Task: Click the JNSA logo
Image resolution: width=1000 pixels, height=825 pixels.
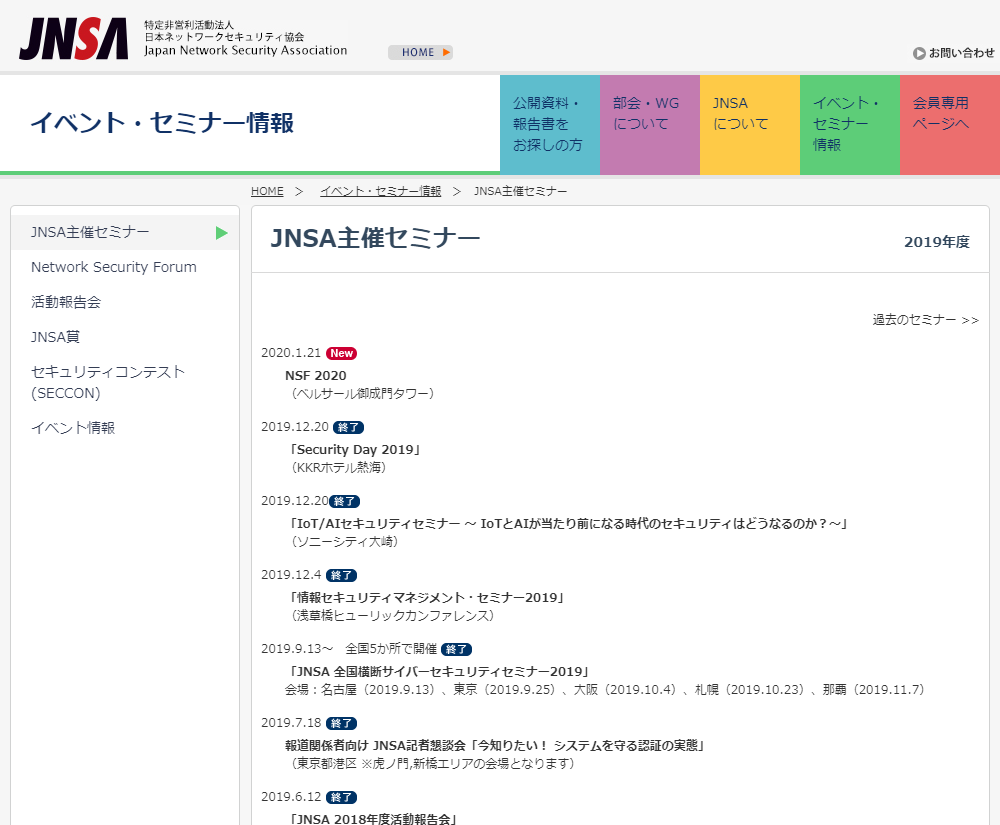Action: 74,39
